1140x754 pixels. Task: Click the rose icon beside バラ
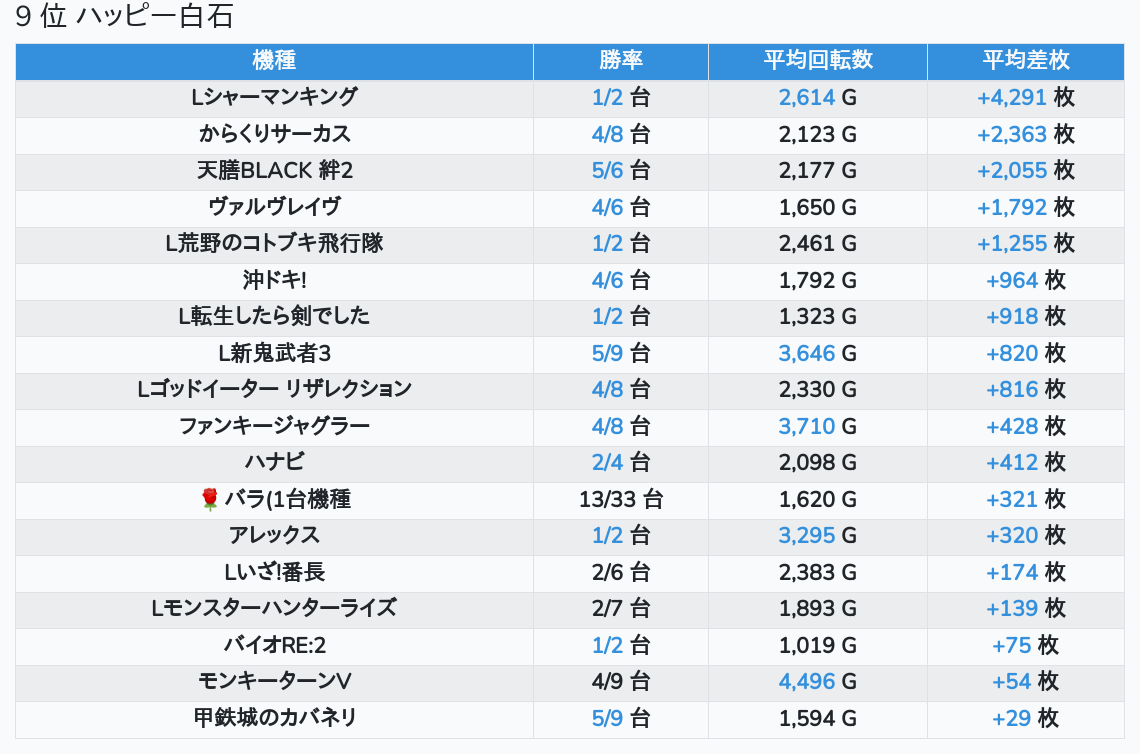point(209,499)
